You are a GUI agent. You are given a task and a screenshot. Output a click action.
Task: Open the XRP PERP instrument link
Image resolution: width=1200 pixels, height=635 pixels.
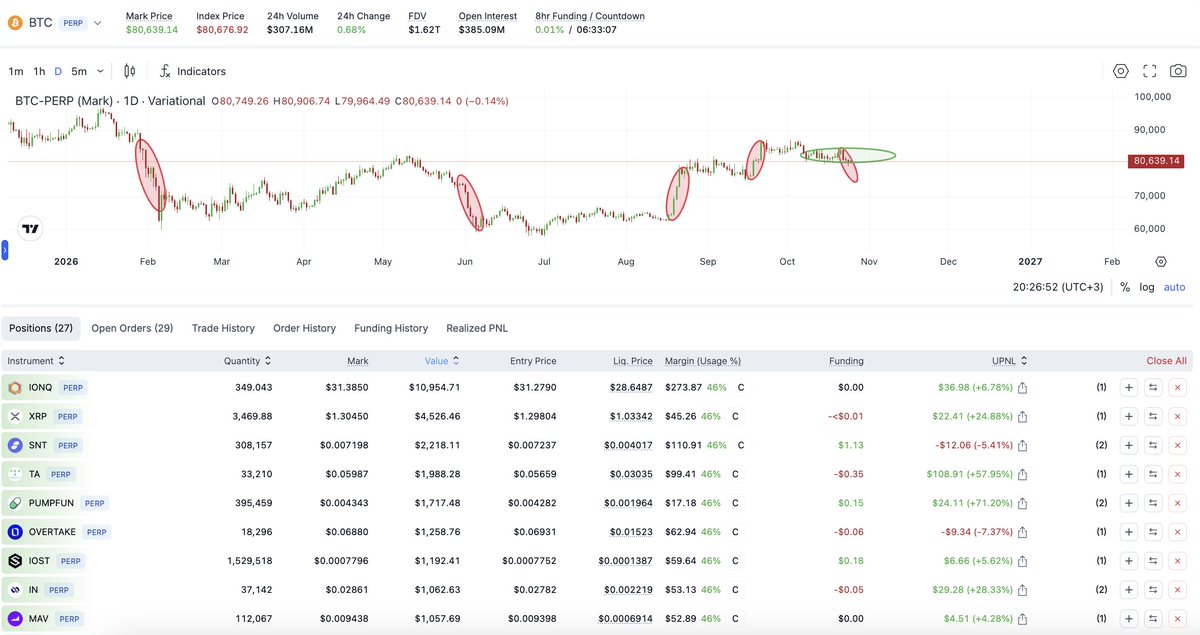[x=45, y=417]
